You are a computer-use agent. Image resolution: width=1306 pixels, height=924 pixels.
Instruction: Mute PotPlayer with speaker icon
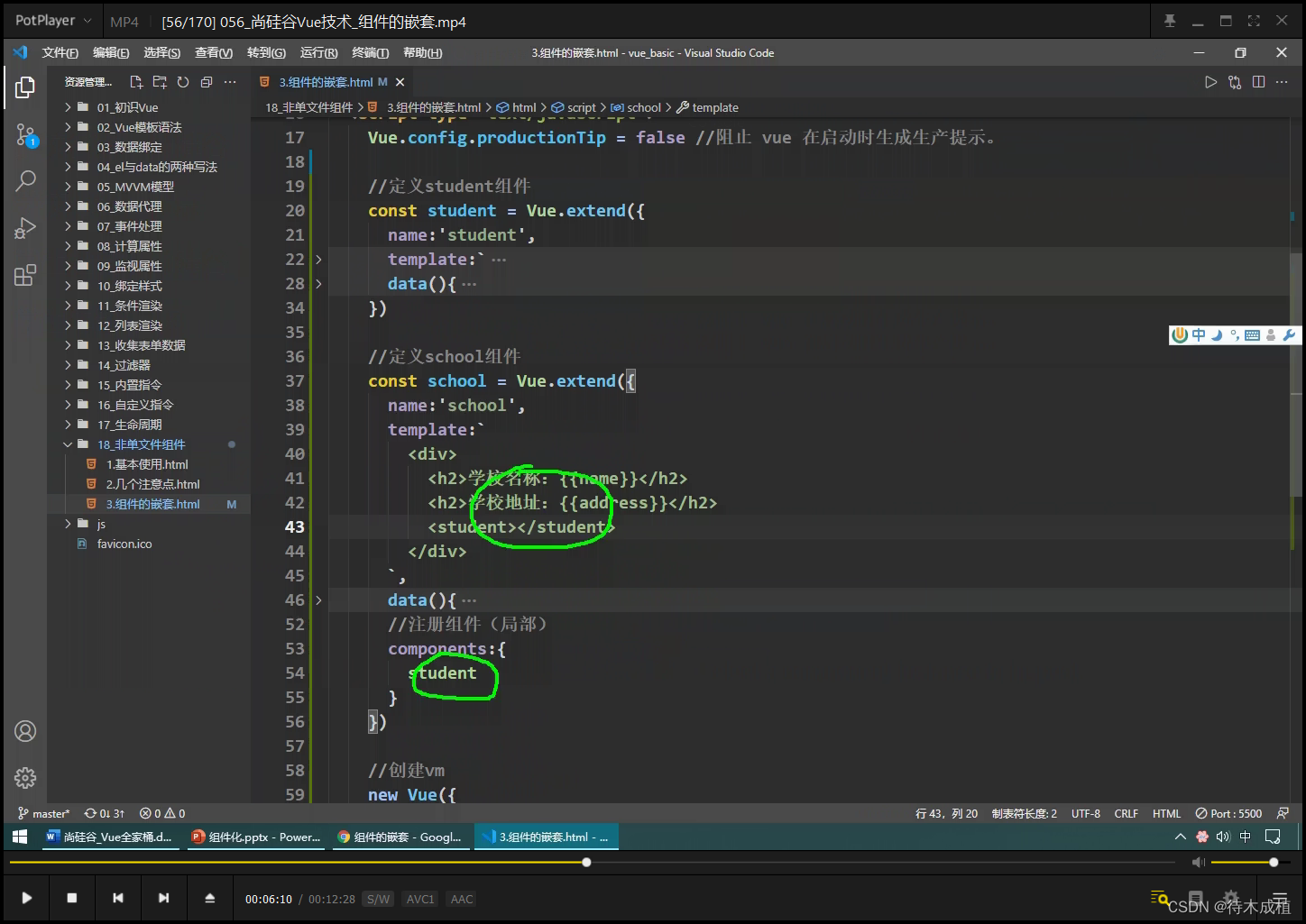click(1198, 863)
